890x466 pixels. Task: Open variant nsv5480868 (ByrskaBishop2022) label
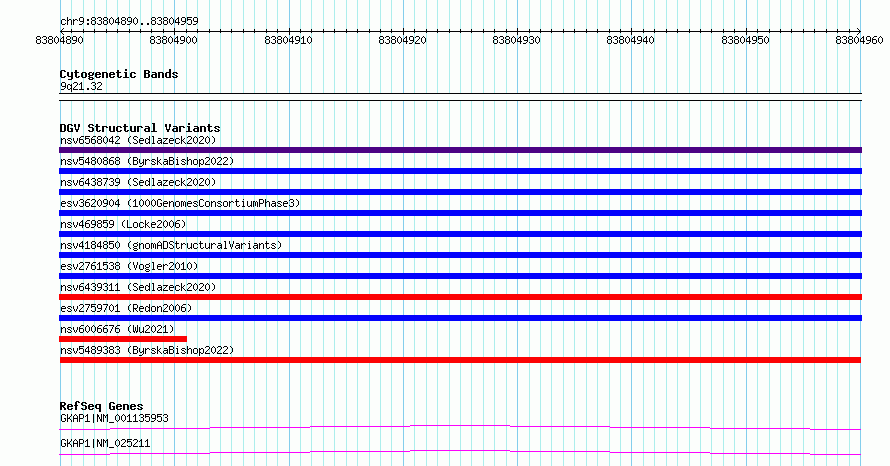[147, 161]
